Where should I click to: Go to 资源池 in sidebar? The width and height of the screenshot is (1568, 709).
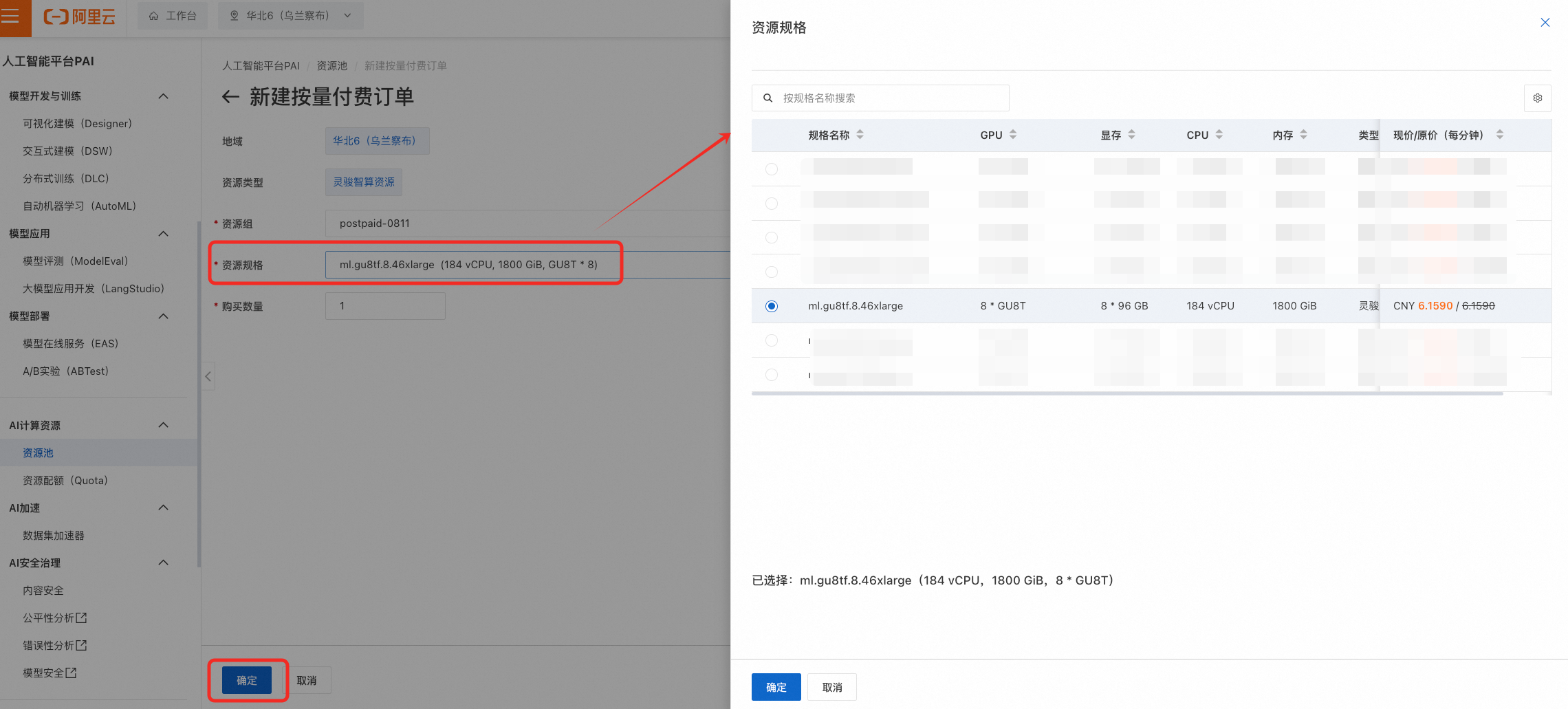click(38, 452)
